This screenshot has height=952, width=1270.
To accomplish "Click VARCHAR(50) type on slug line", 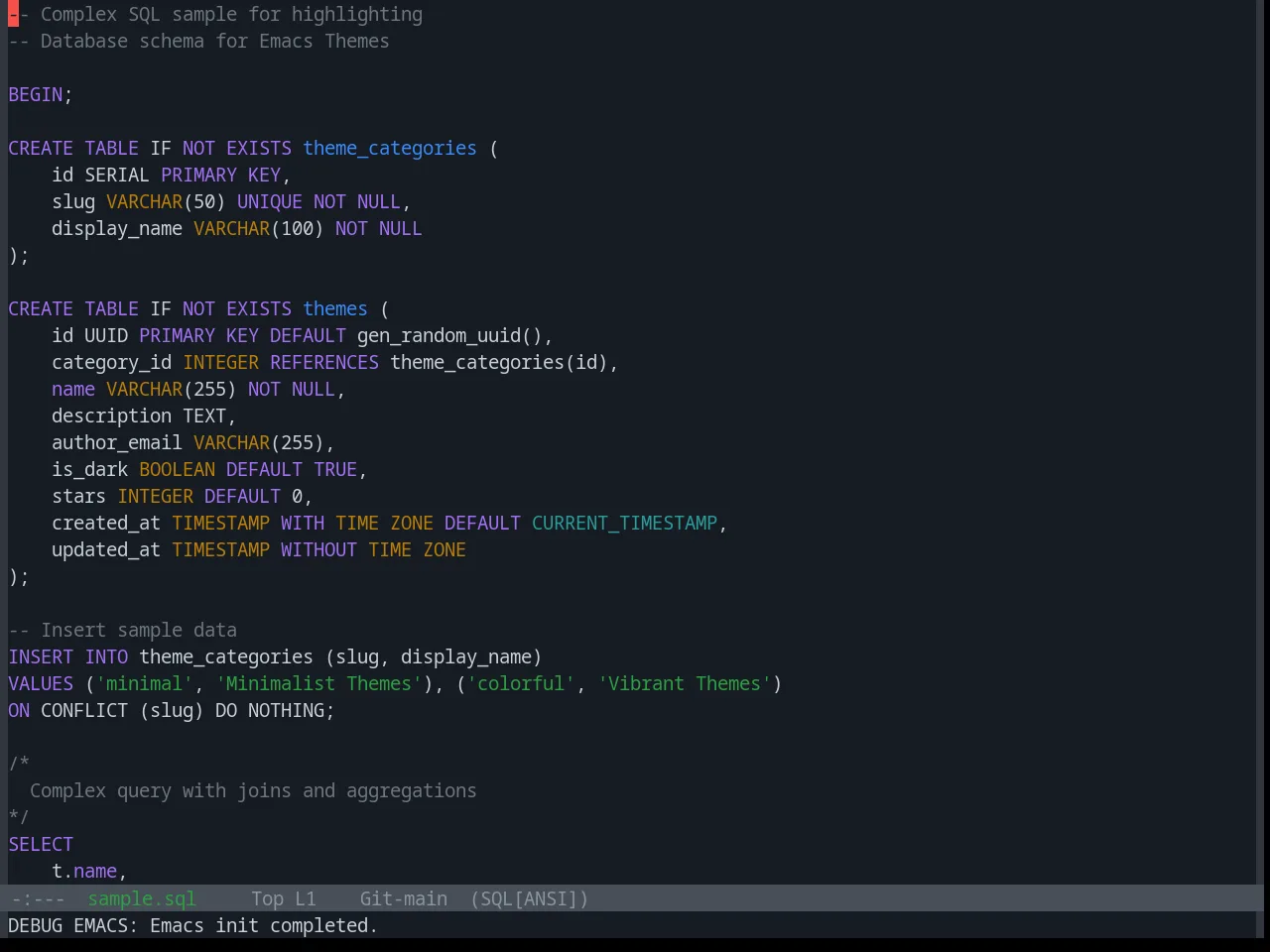I will [x=166, y=201].
